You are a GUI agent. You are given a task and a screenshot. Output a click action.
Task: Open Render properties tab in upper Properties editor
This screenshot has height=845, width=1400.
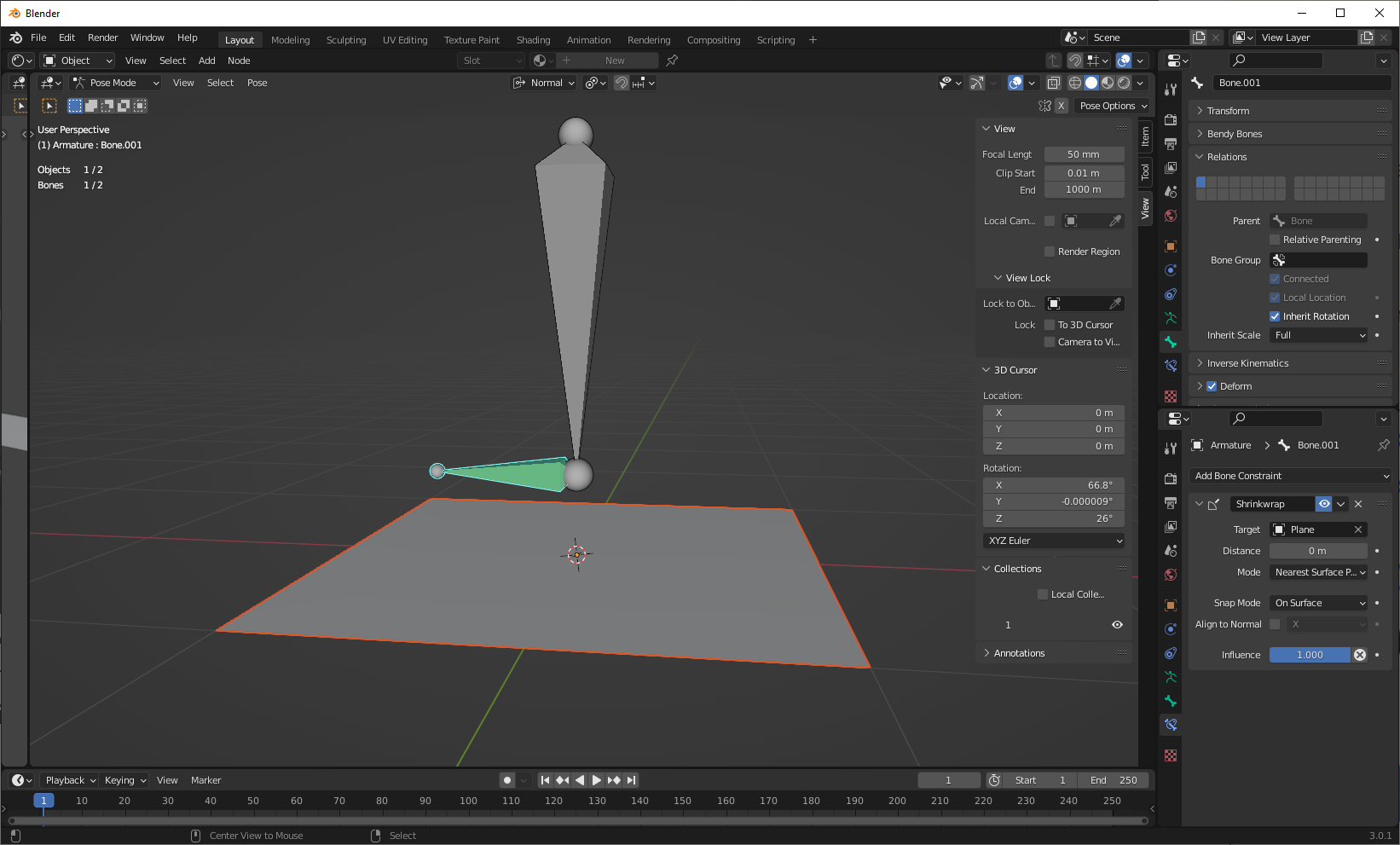pos(1171,119)
